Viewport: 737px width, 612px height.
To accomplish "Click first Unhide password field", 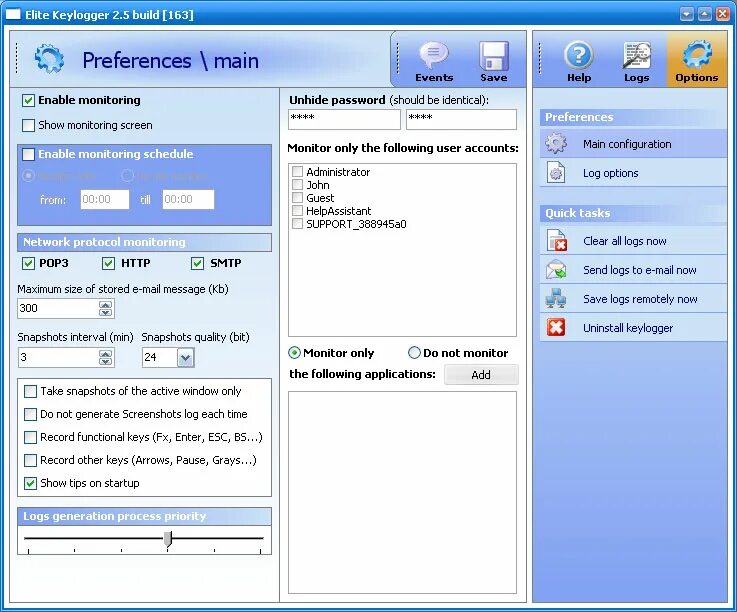I will tap(344, 119).
